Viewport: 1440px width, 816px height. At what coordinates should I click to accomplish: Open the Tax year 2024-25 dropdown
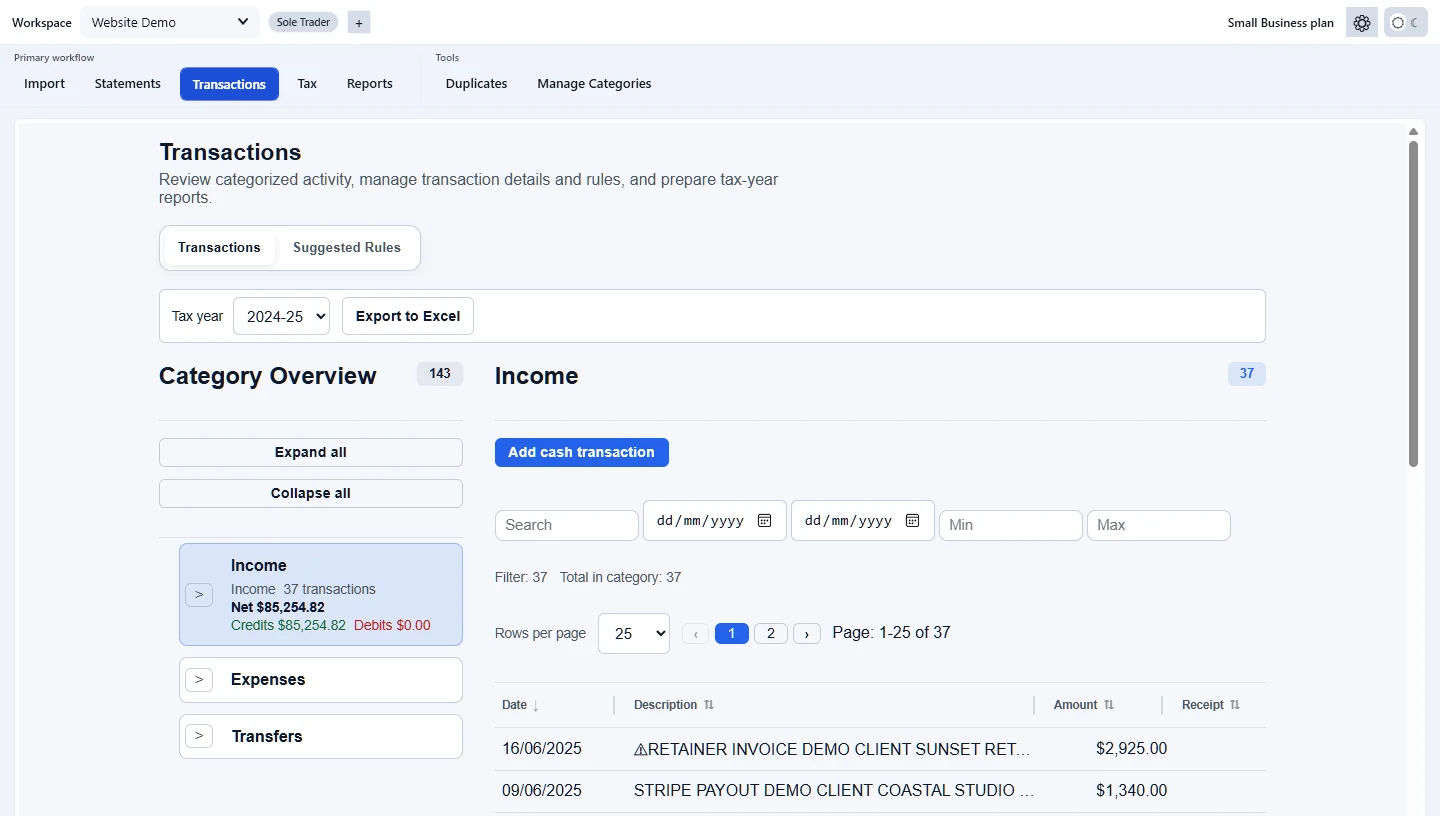[281, 316]
